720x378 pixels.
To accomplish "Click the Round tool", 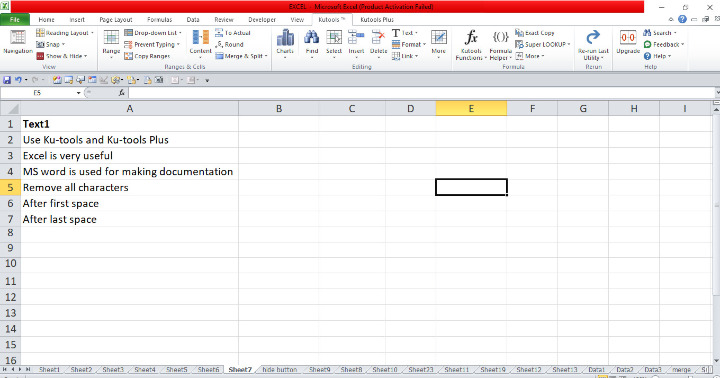I will tap(230, 44).
